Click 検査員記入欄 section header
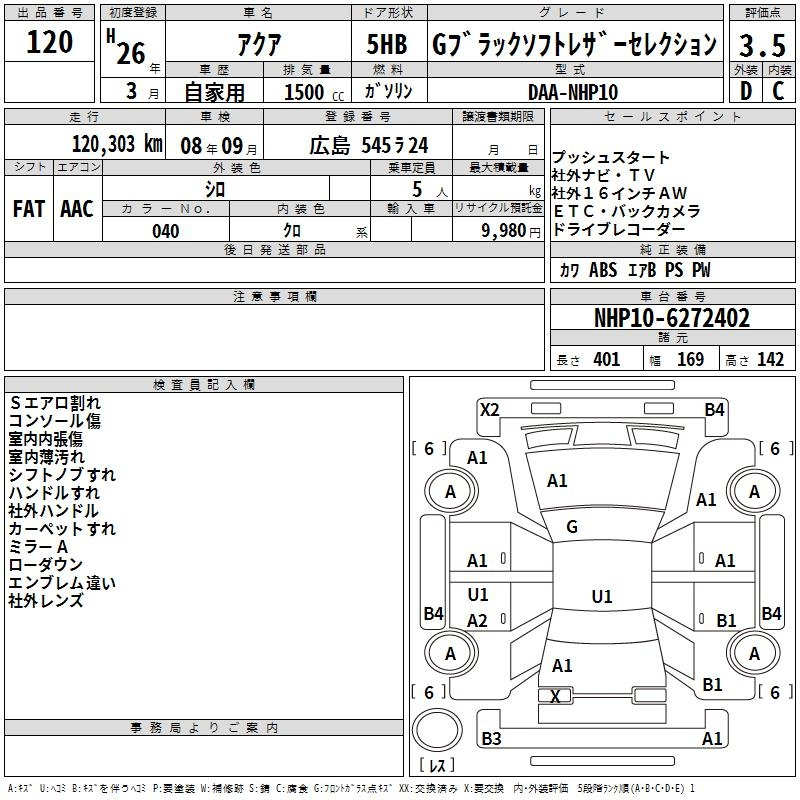The height and width of the screenshot is (800, 800). tap(204, 385)
